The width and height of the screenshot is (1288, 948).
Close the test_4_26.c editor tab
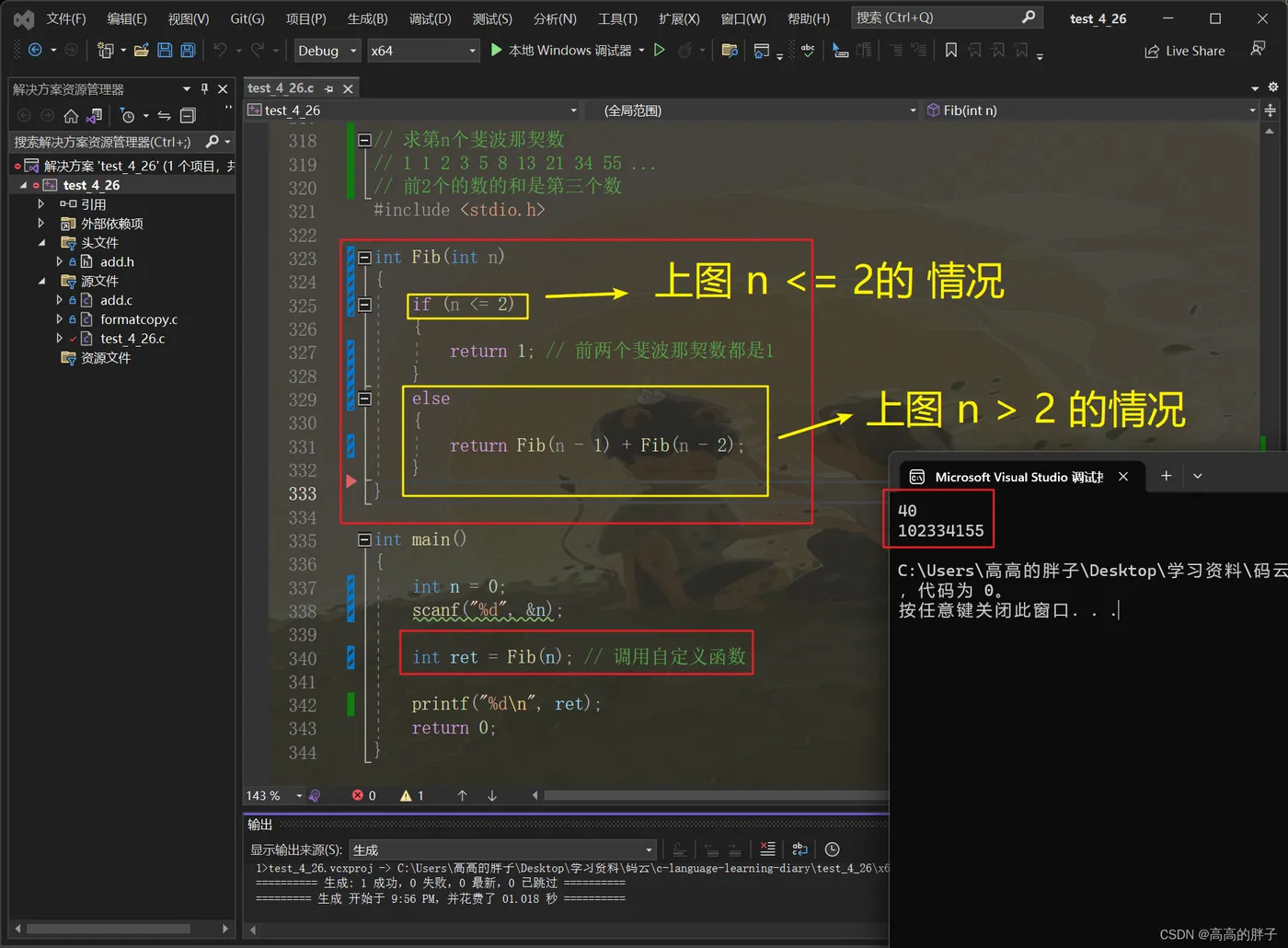coord(348,89)
